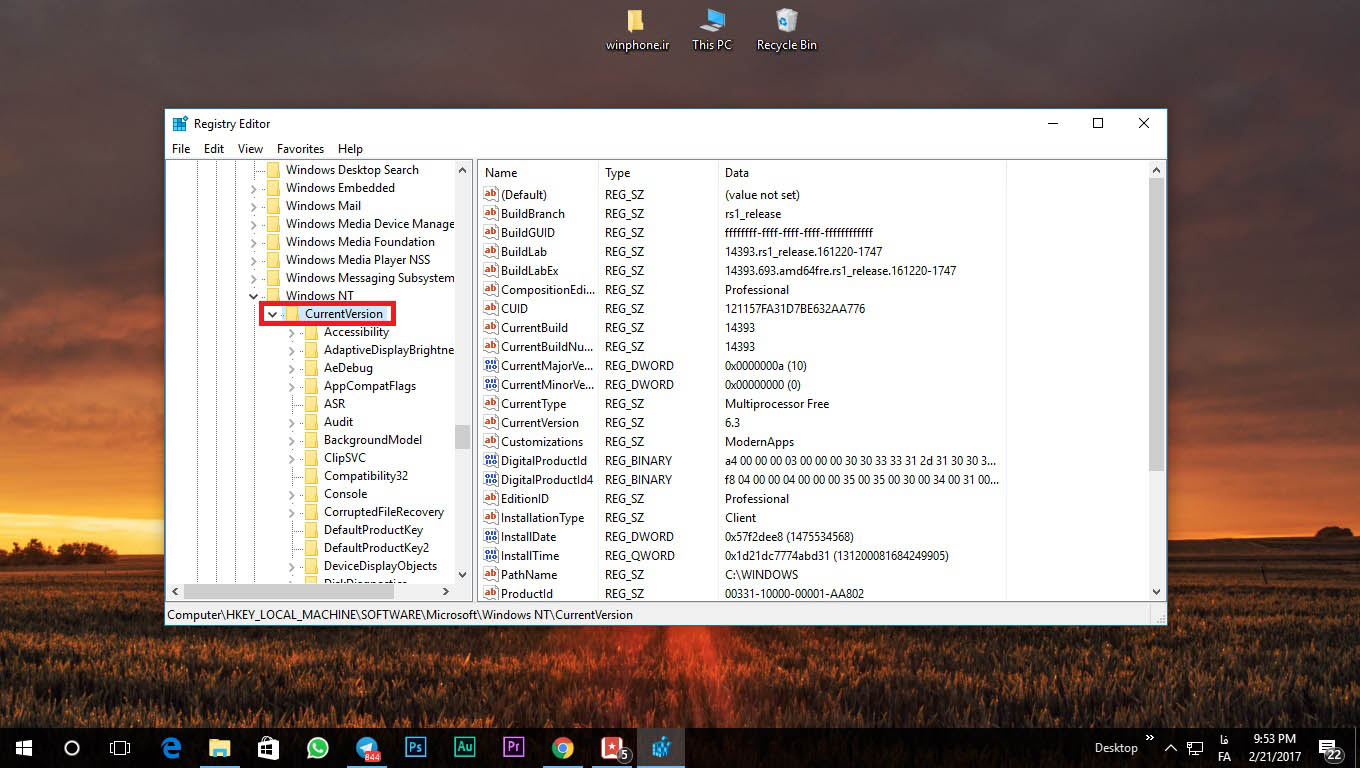Open the Recycle Bin desktop icon
This screenshot has width=1360, height=768.
[787, 30]
